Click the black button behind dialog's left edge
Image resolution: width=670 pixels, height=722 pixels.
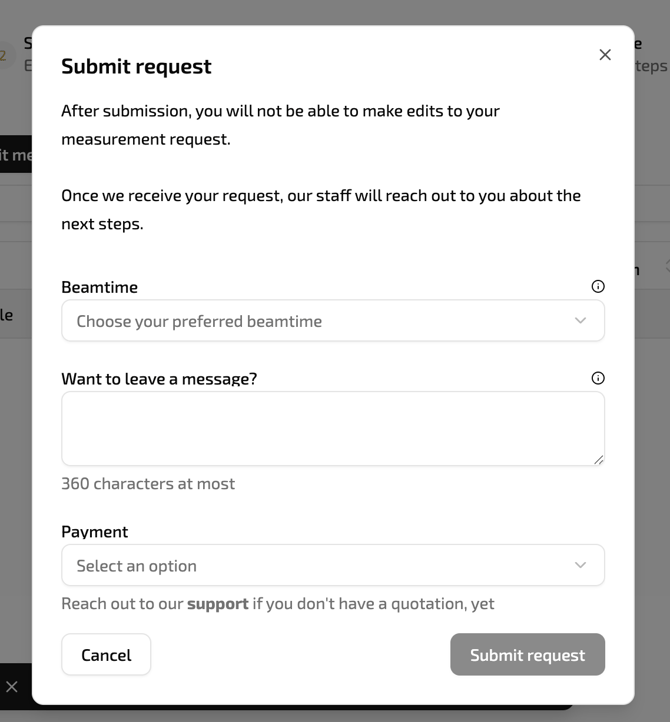pos(15,154)
